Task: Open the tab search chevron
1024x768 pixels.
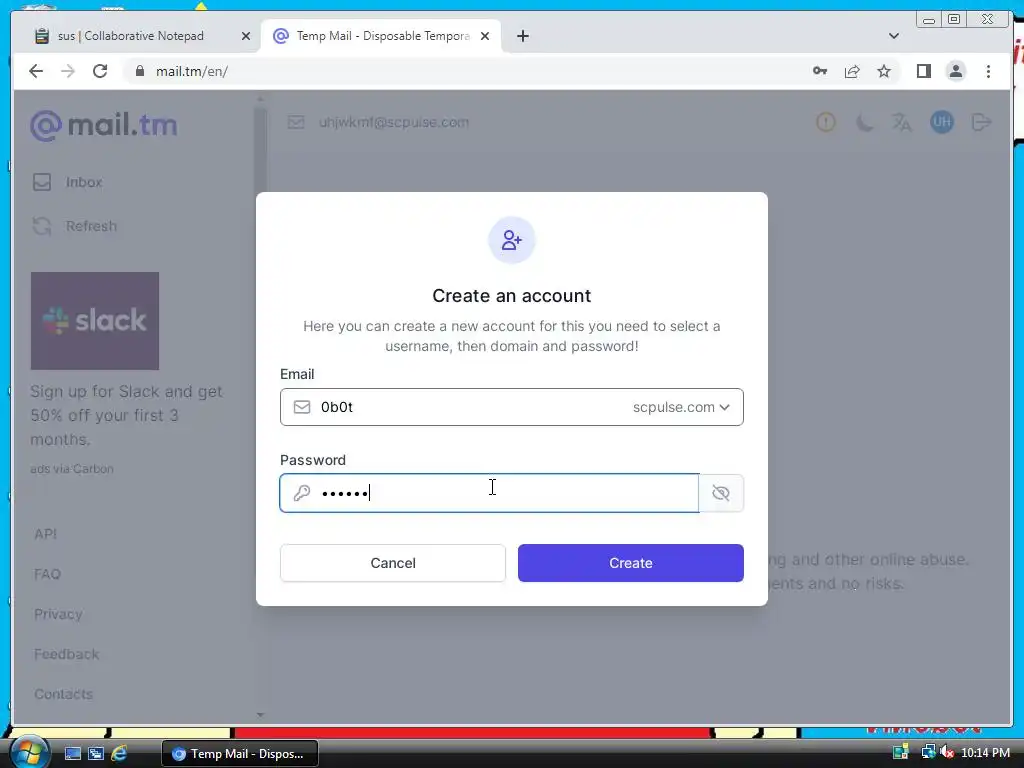Action: [894, 36]
